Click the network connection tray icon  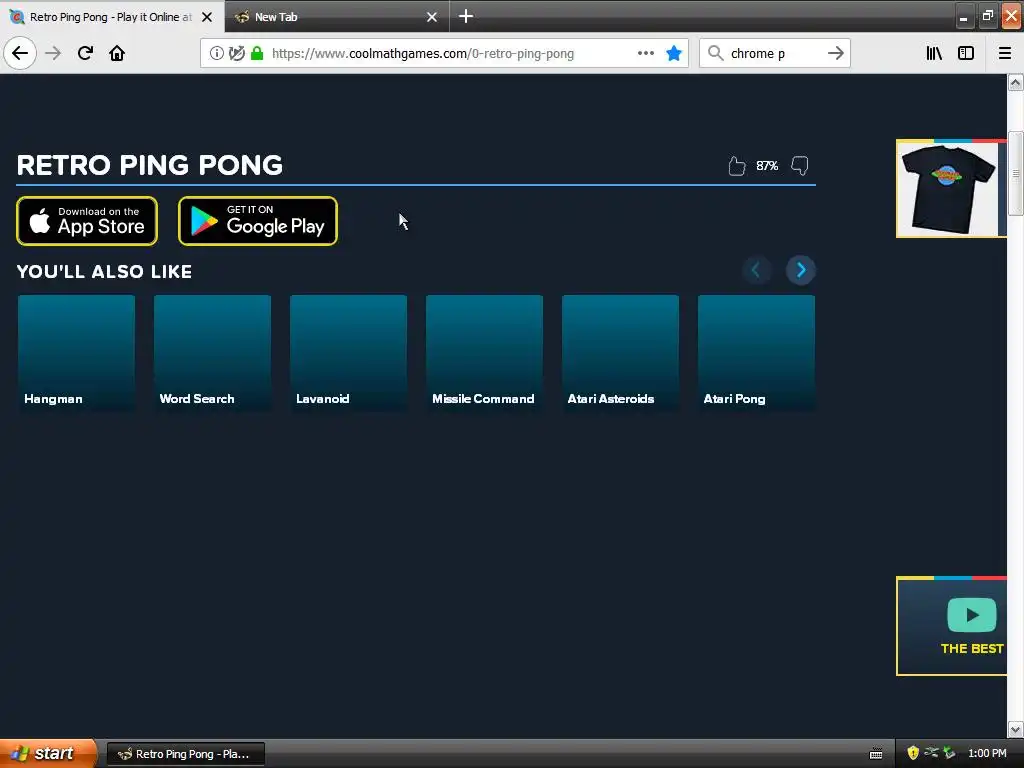[931, 754]
